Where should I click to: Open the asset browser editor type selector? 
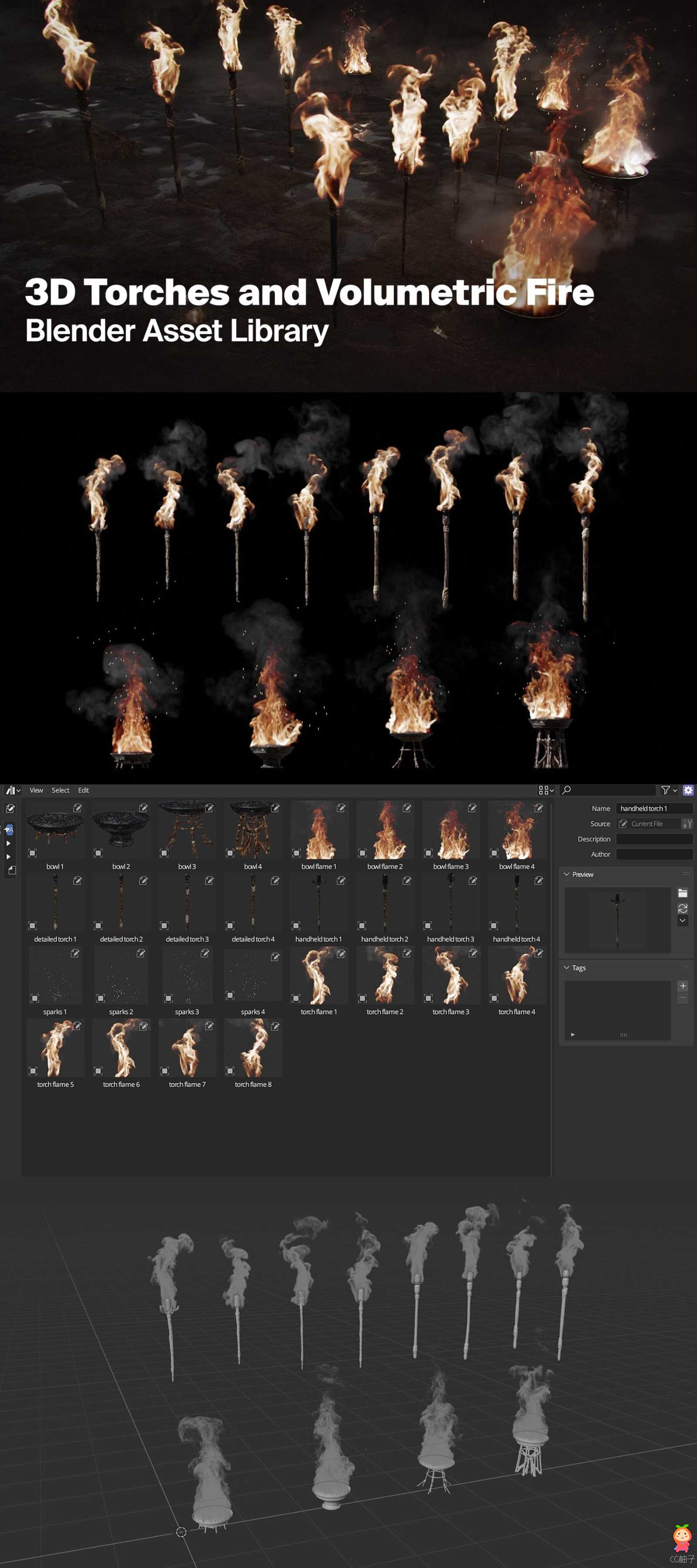[13, 790]
